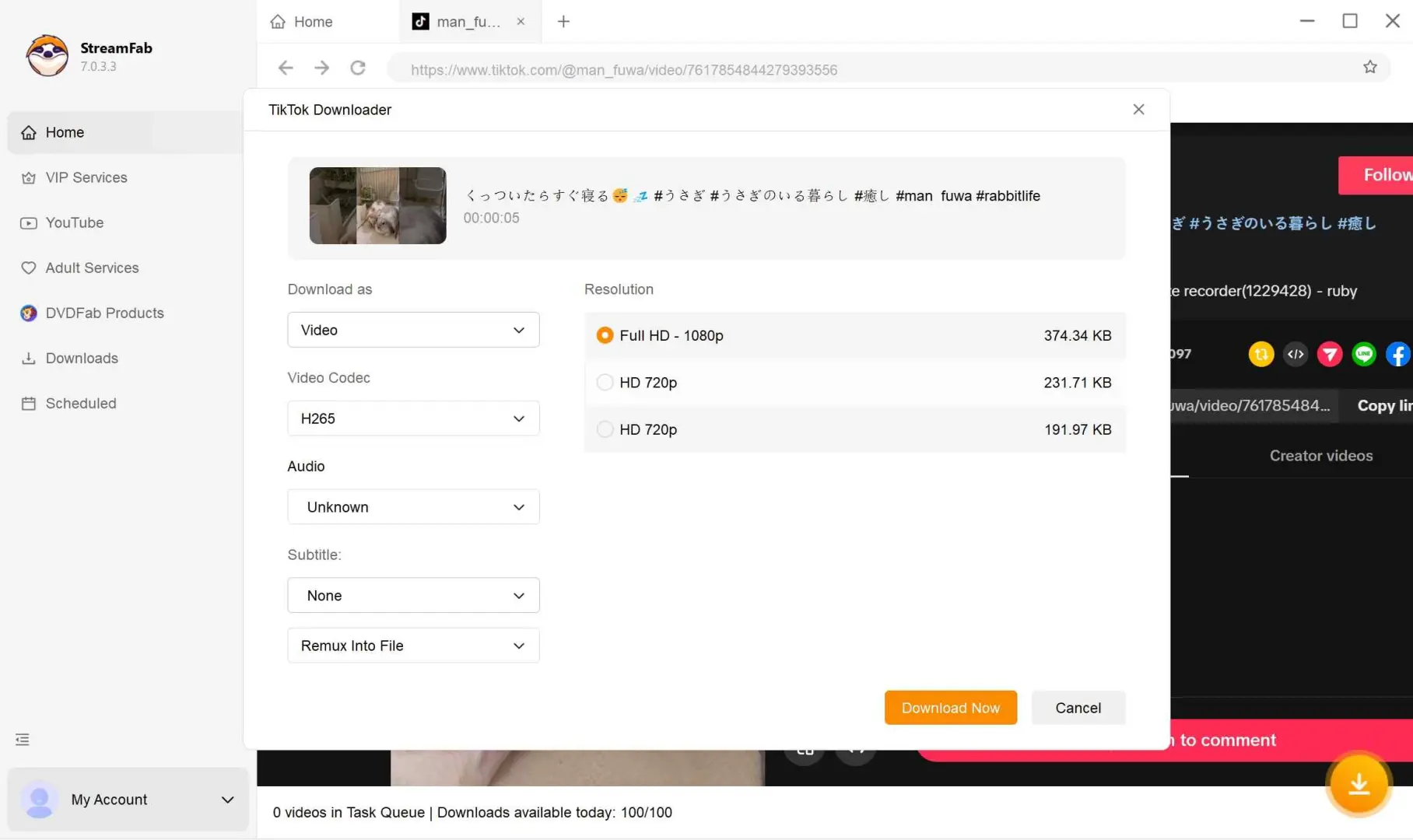Image resolution: width=1413 pixels, height=840 pixels.
Task: Click the video link field uwa/video/761785484...
Action: (1253, 405)
